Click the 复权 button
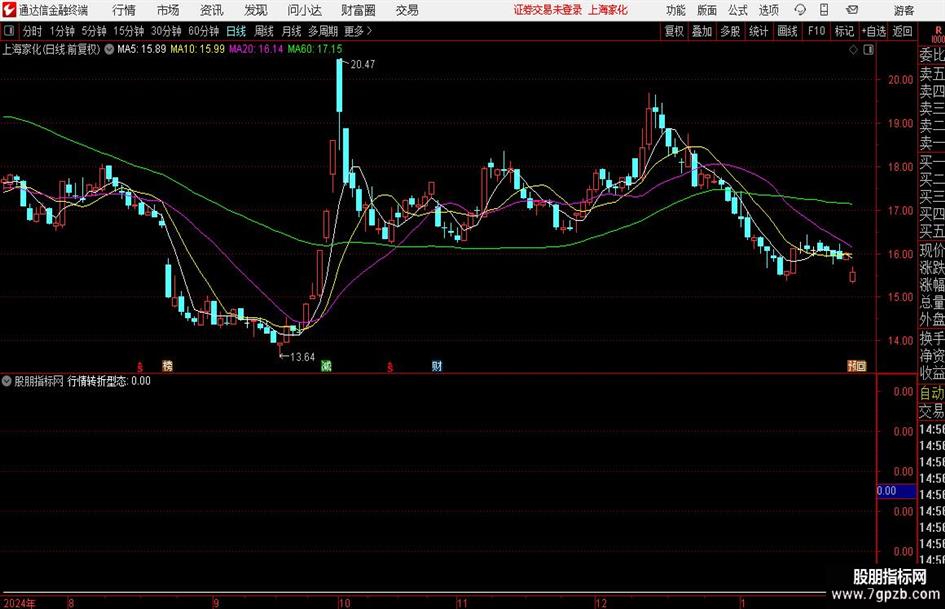This screenshot has height=609, width=945. tap(674, 31)
